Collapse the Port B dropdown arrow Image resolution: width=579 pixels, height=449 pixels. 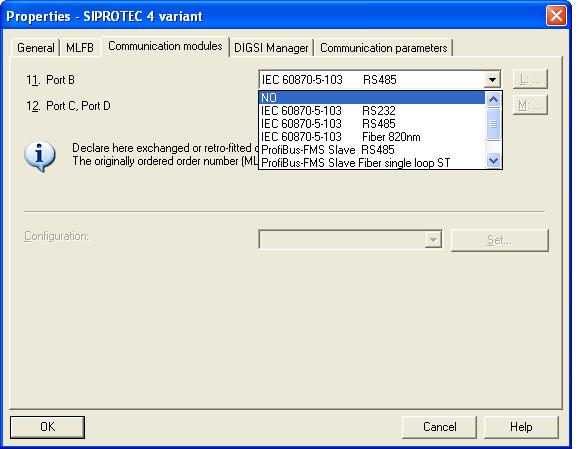pos(492,79)
